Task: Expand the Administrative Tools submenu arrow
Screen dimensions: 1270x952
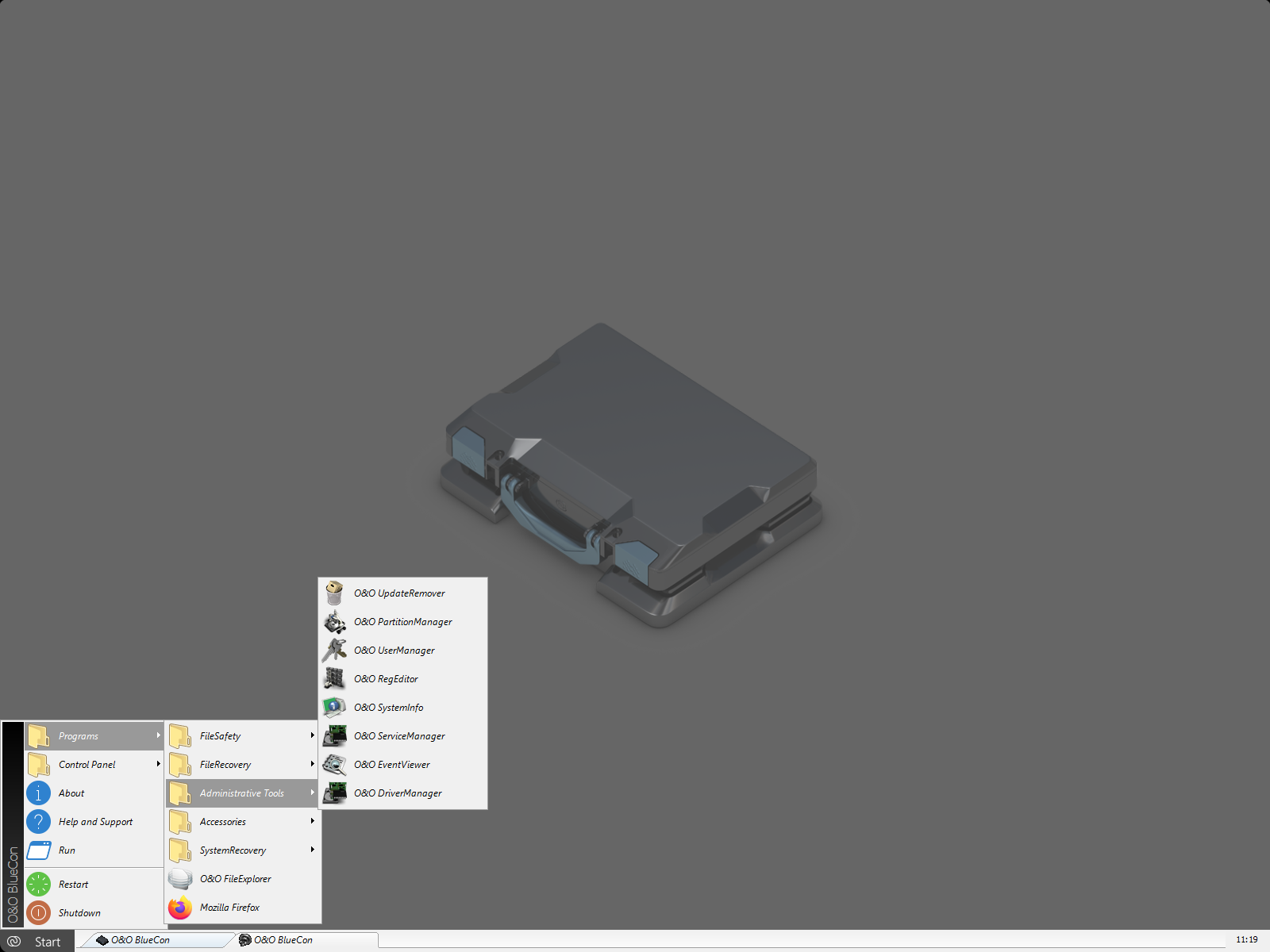Action: tap(313, 793)
